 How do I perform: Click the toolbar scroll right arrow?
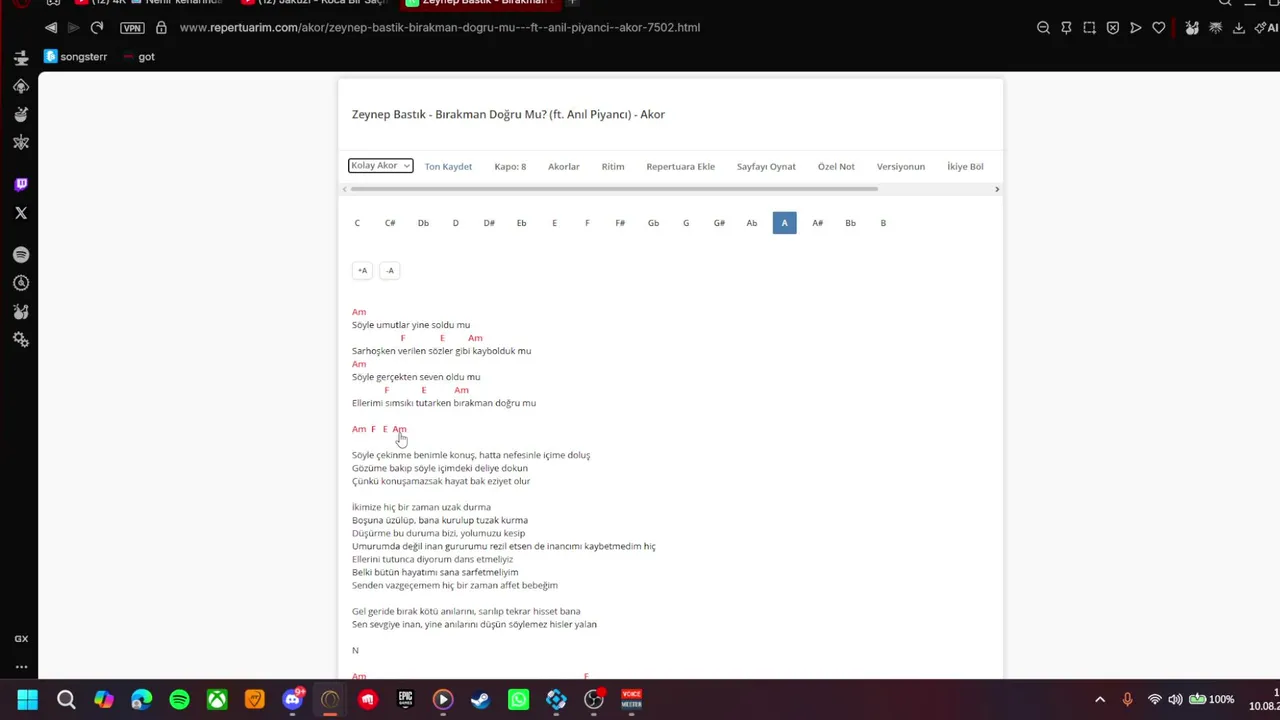(x=996, y=189)
